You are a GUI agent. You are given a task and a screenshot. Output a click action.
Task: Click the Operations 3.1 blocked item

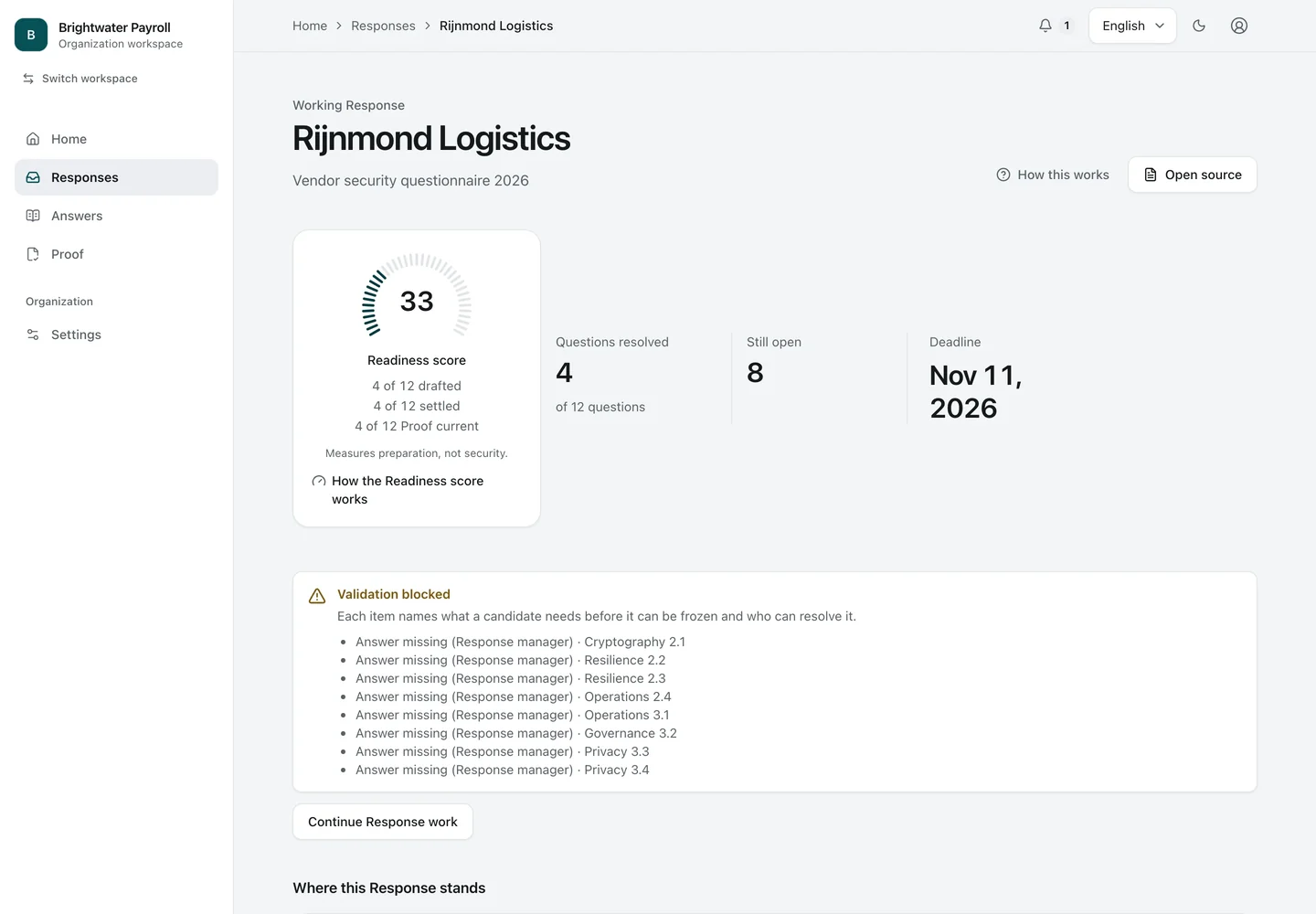tap(513, 715)
